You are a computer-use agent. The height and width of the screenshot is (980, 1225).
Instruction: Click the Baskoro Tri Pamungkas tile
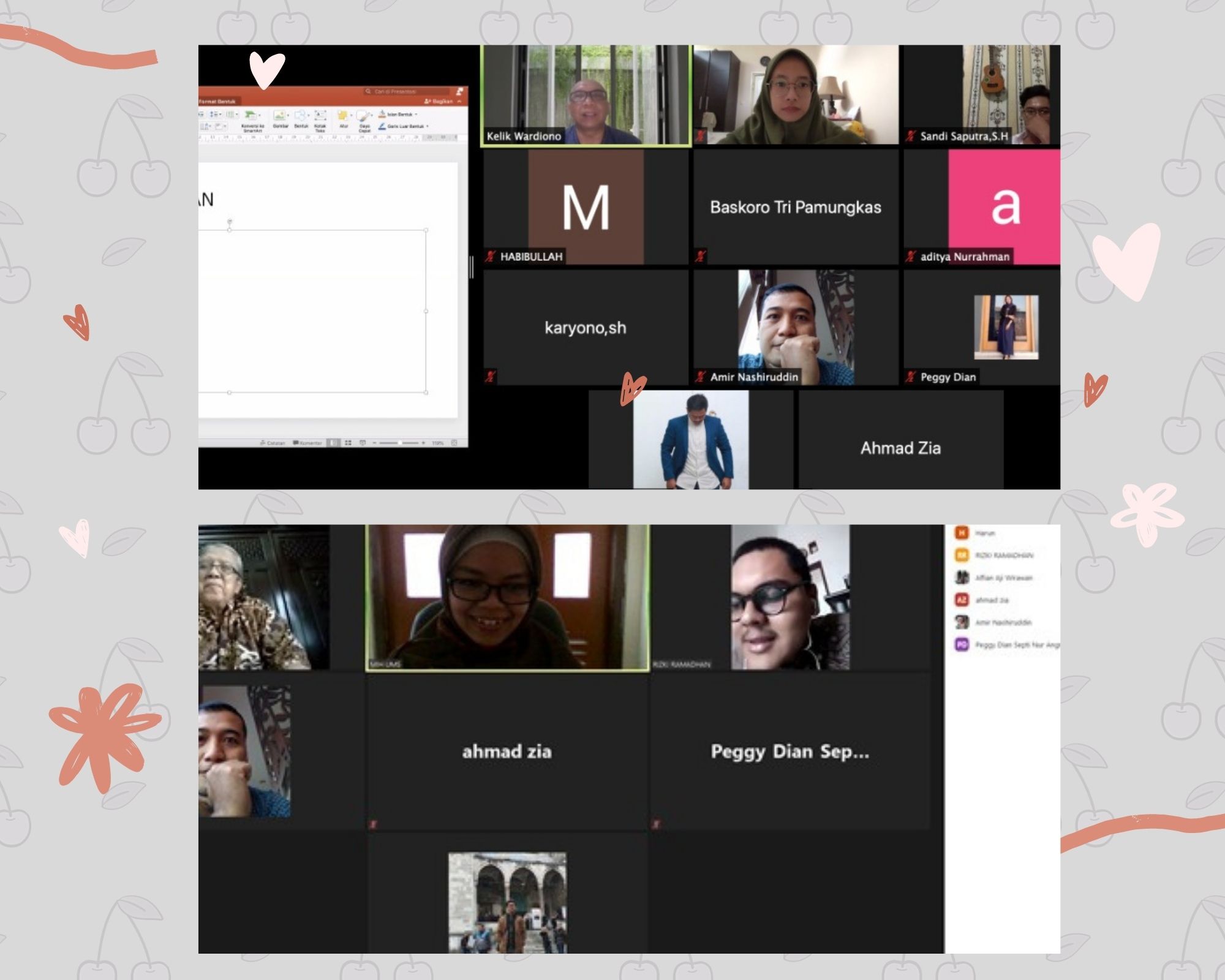coord(796,207)
